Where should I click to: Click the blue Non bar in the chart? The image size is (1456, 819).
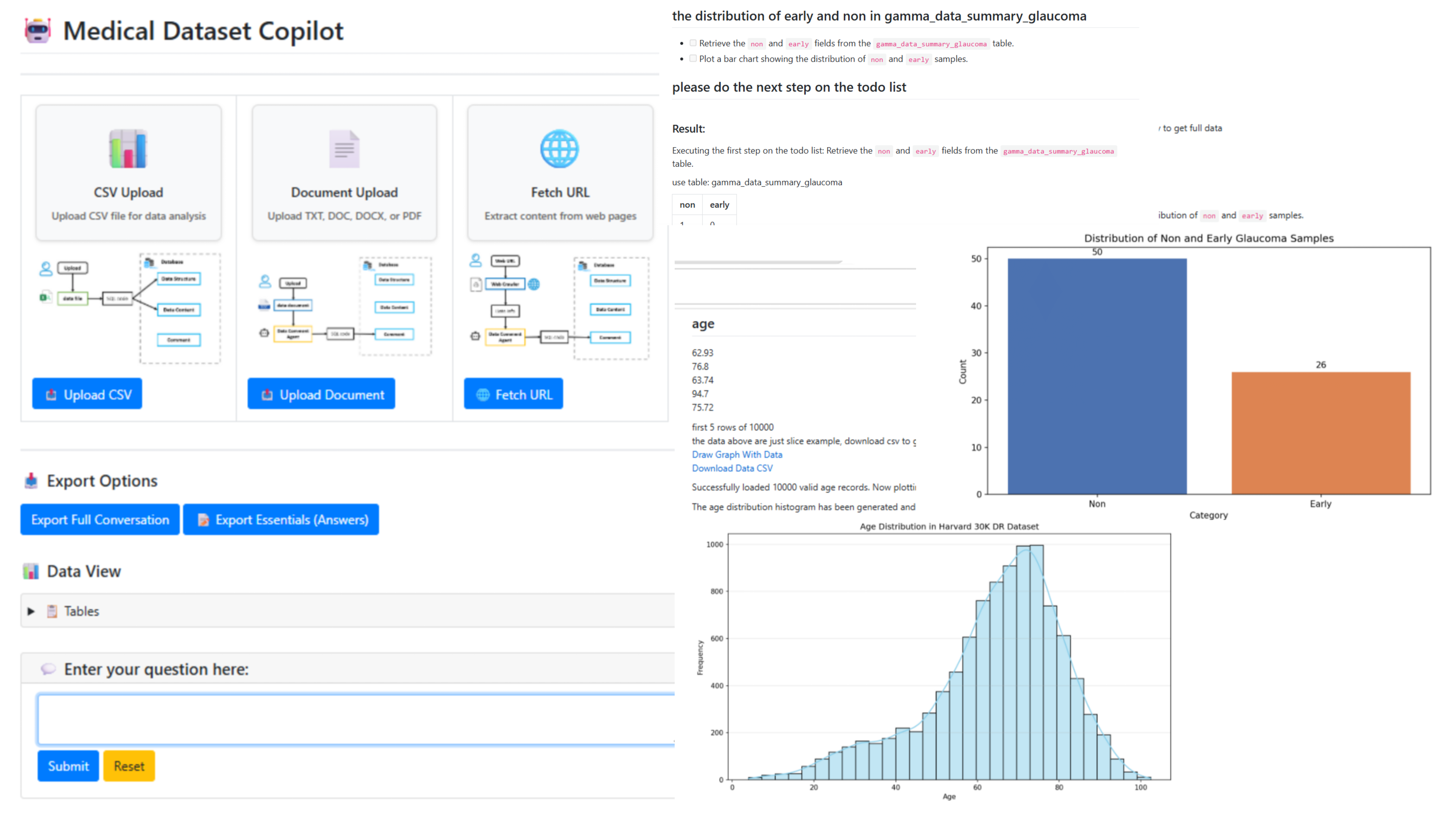pyautogui.click(x=1097, y=376)
